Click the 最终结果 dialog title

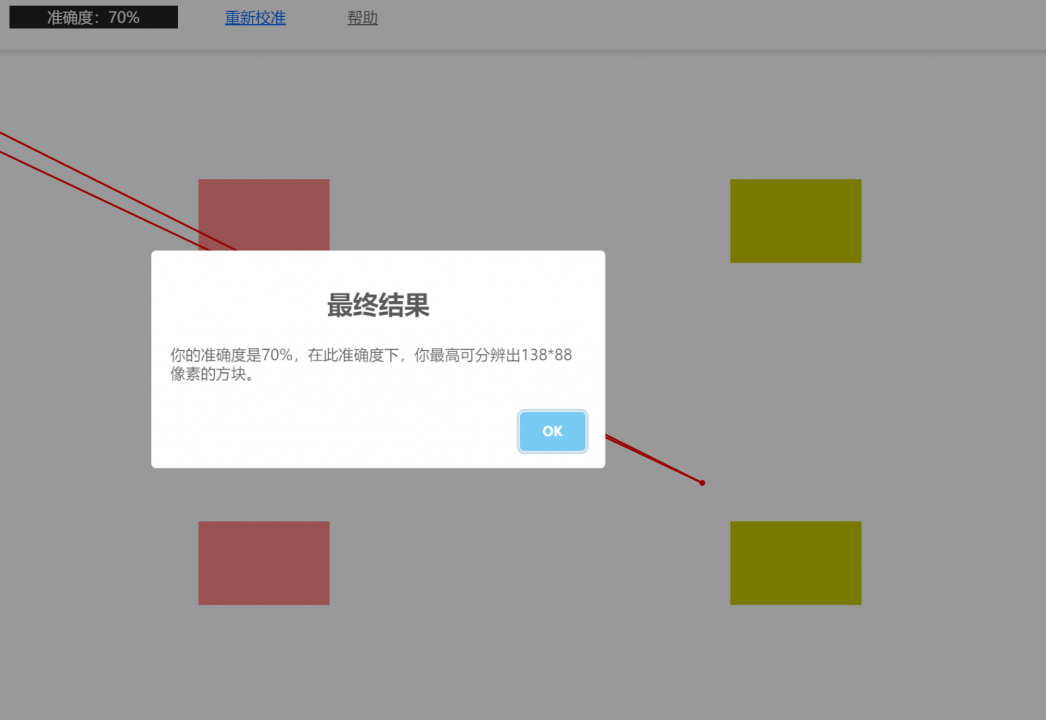[378, 306]
